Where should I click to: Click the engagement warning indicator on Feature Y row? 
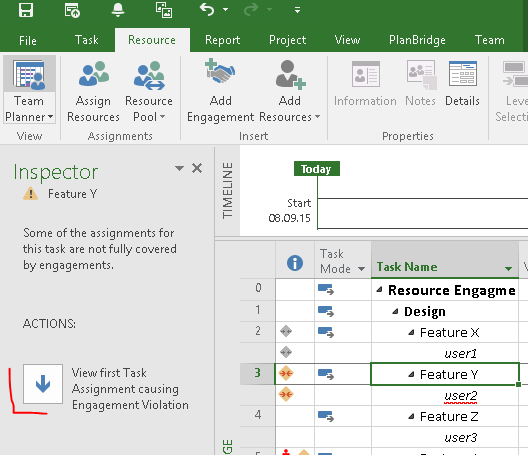pos(286,373)
